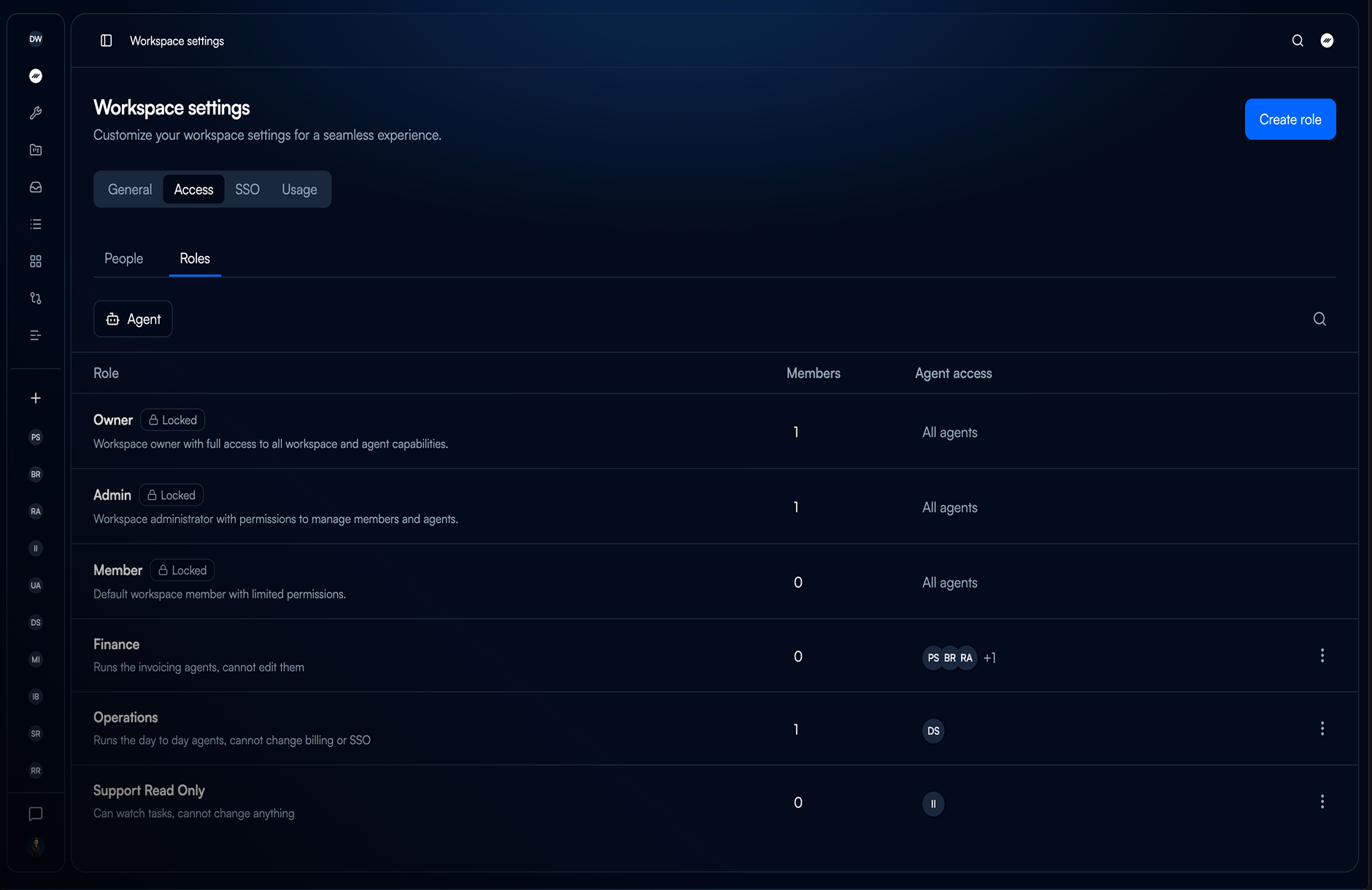This screenshot has height=890, width=1372.
Task: Click the Members column header
Action: pos(813,374)
